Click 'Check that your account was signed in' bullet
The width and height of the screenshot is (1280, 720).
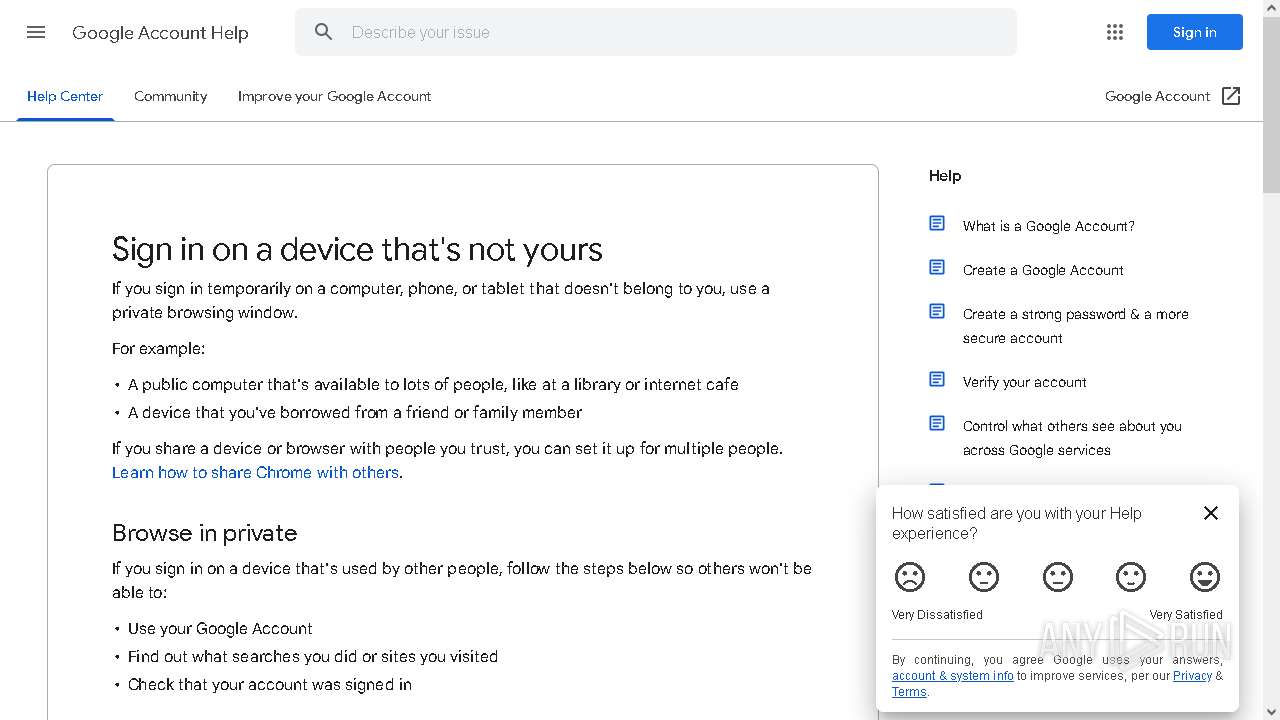coord(270,684)
